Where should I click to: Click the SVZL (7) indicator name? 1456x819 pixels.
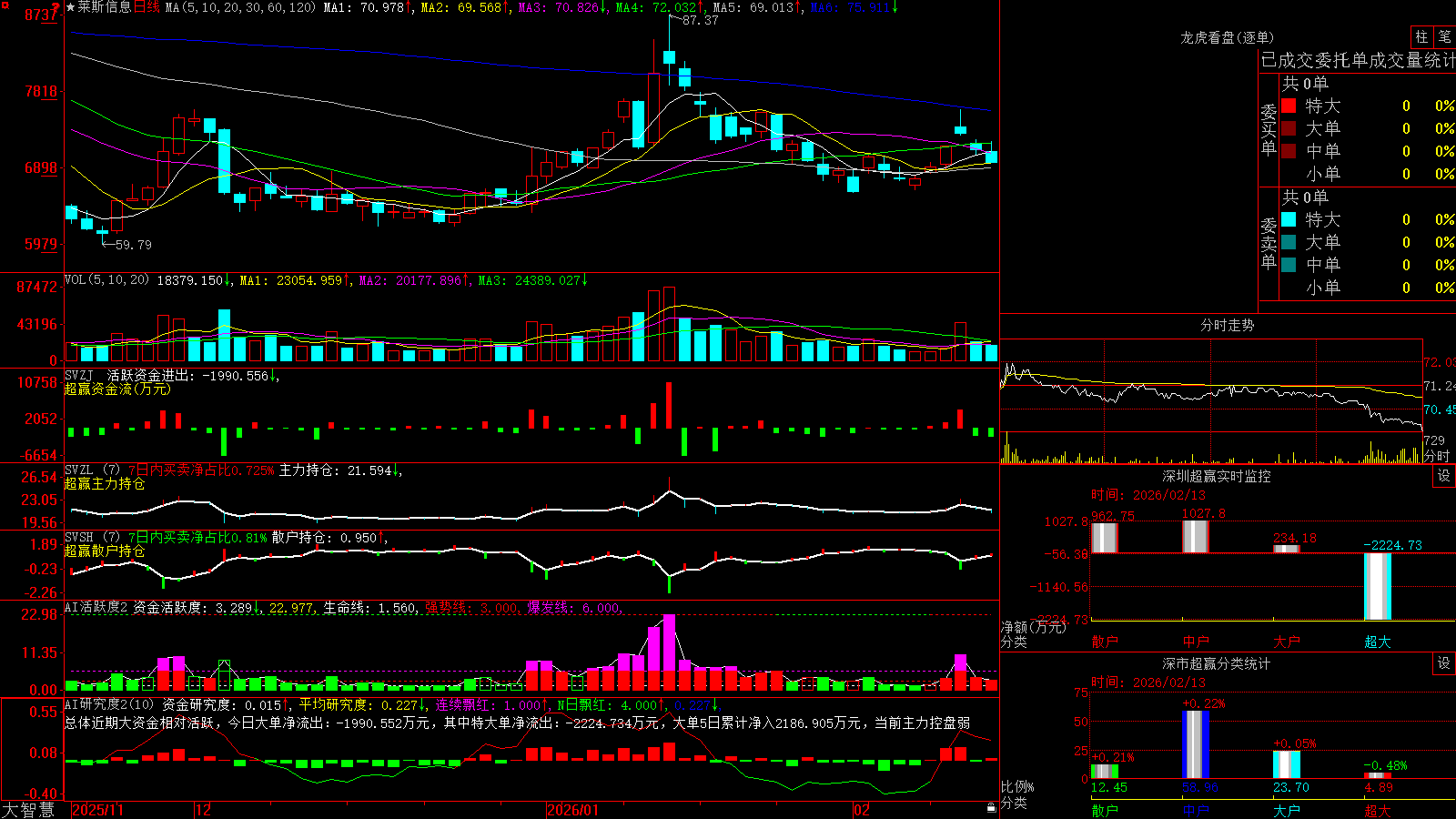point(92,470)
